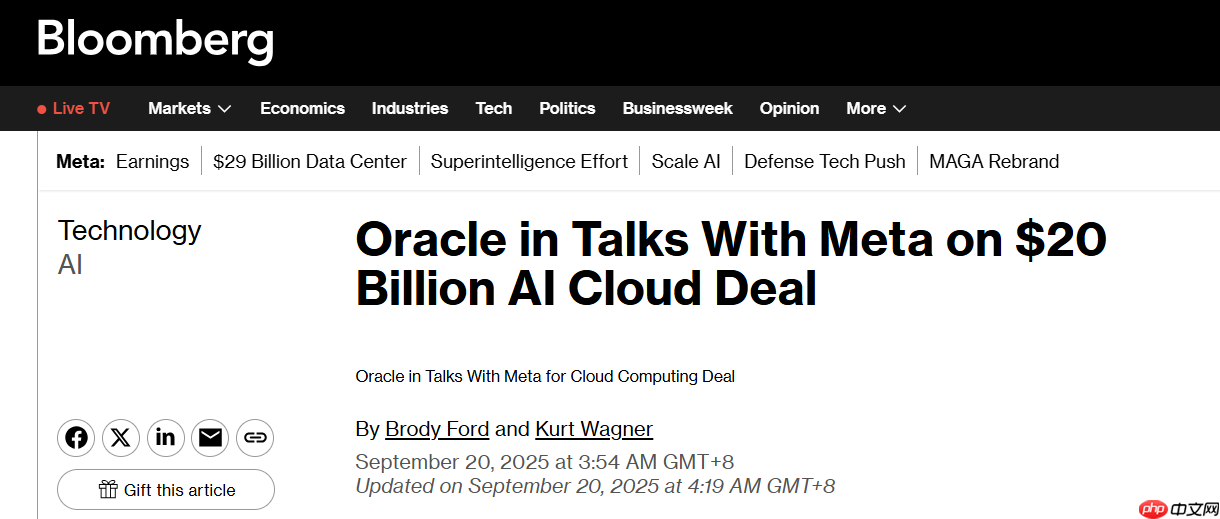Share article on LinkedIn
Screen dimensions: 1220x519
165,438
